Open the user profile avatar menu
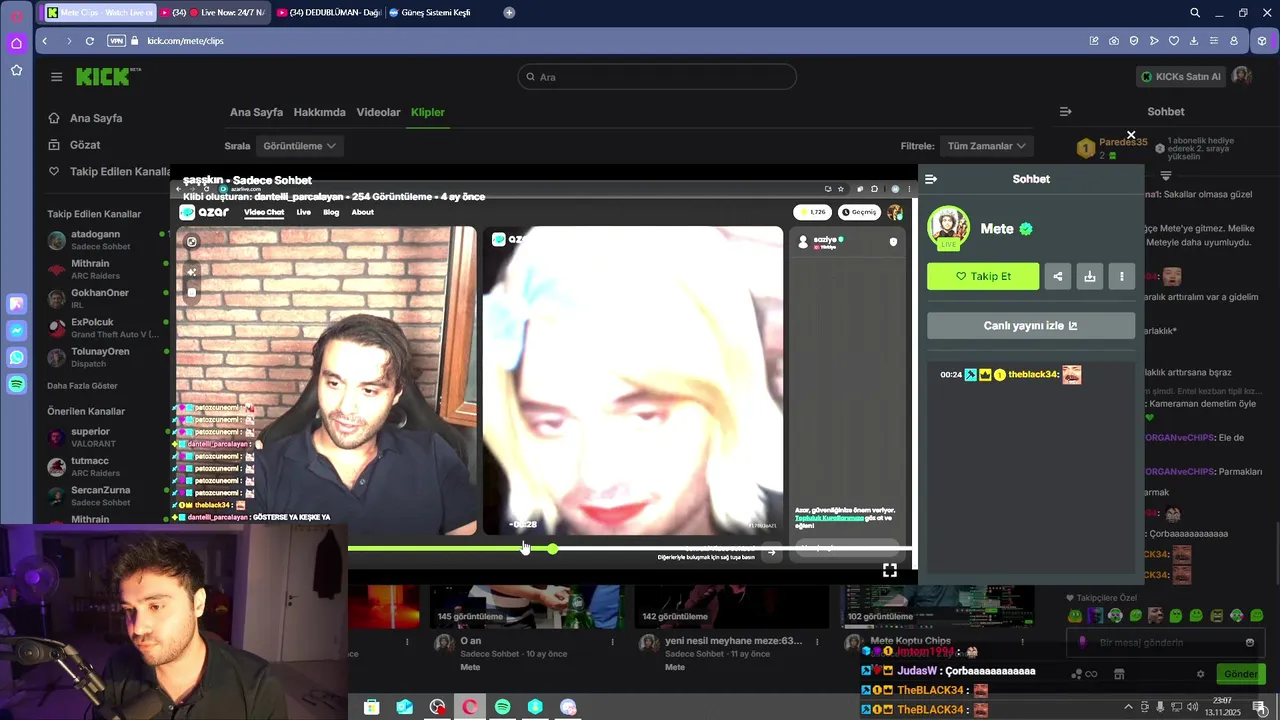This screenshot has width=1280, height=720. [1242, 77]
